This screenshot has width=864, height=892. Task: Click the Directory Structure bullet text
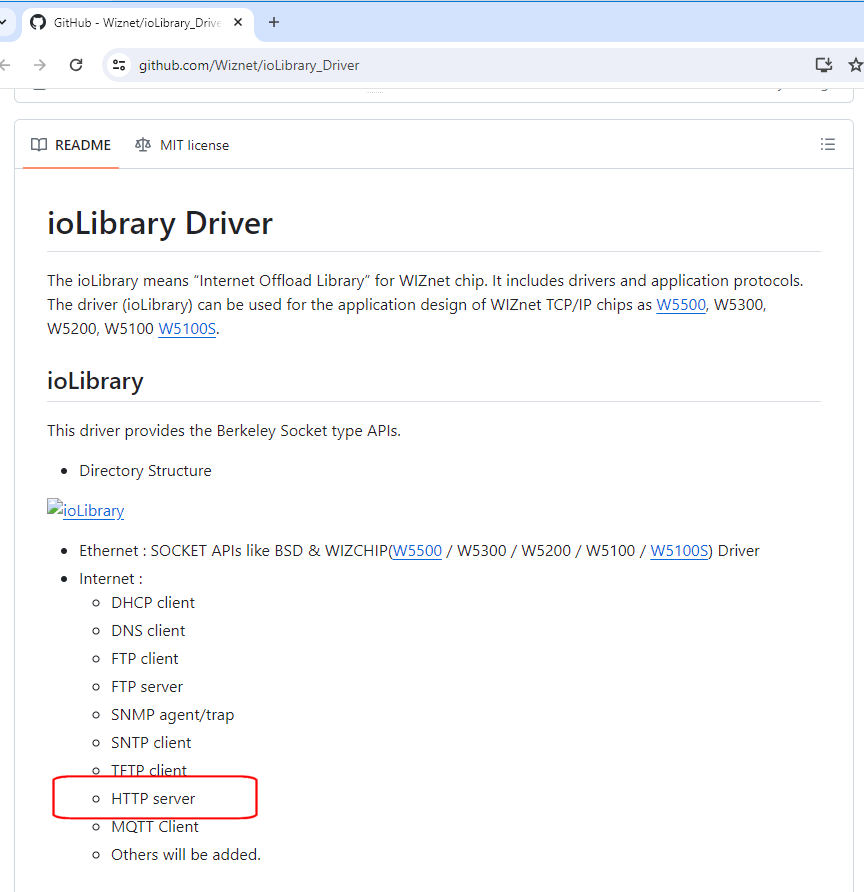pos(145,470)
